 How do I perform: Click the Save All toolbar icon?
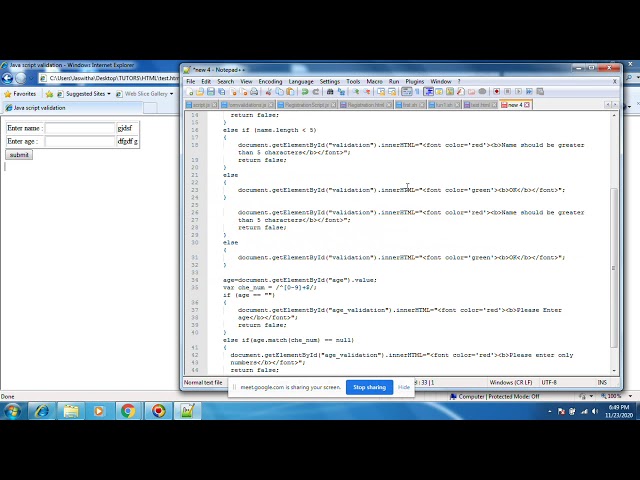(222, 92)
